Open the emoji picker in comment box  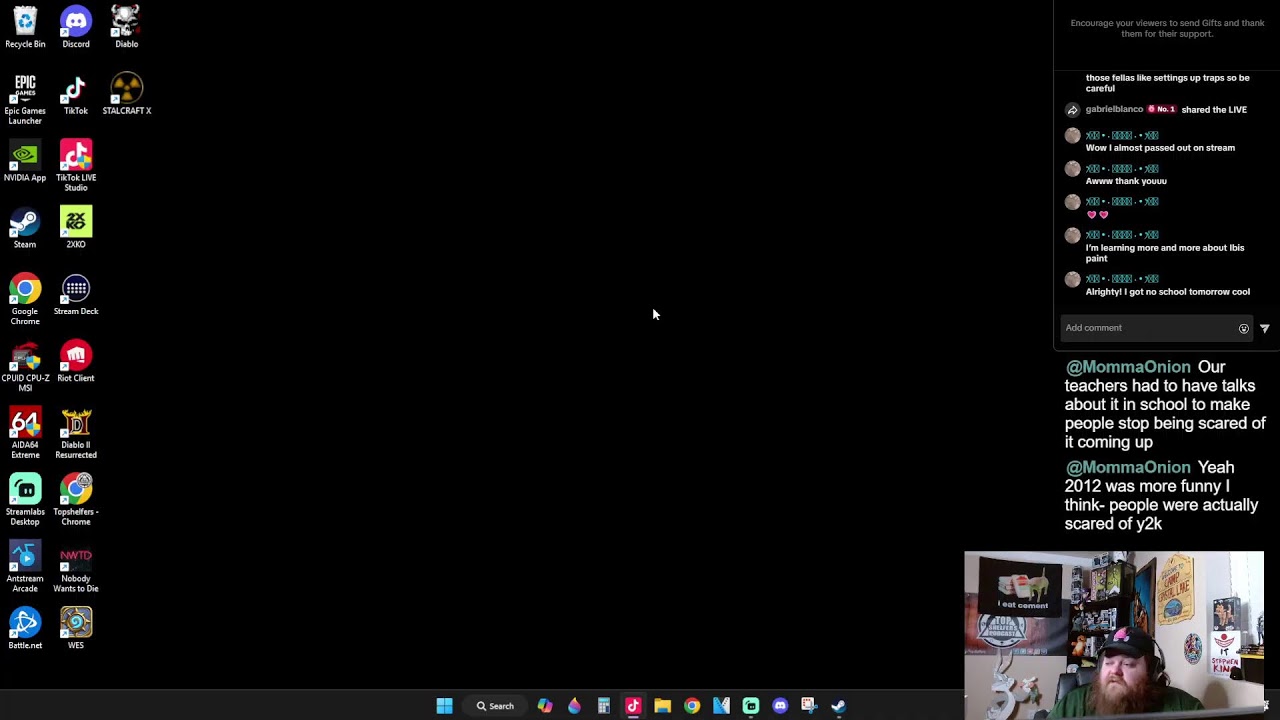(1243, 328)
